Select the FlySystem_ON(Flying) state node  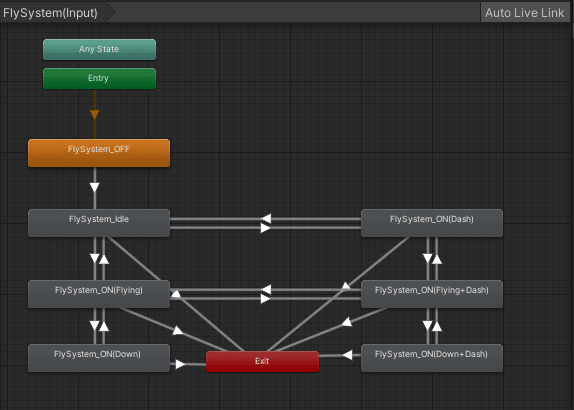(x=99, y=294)
